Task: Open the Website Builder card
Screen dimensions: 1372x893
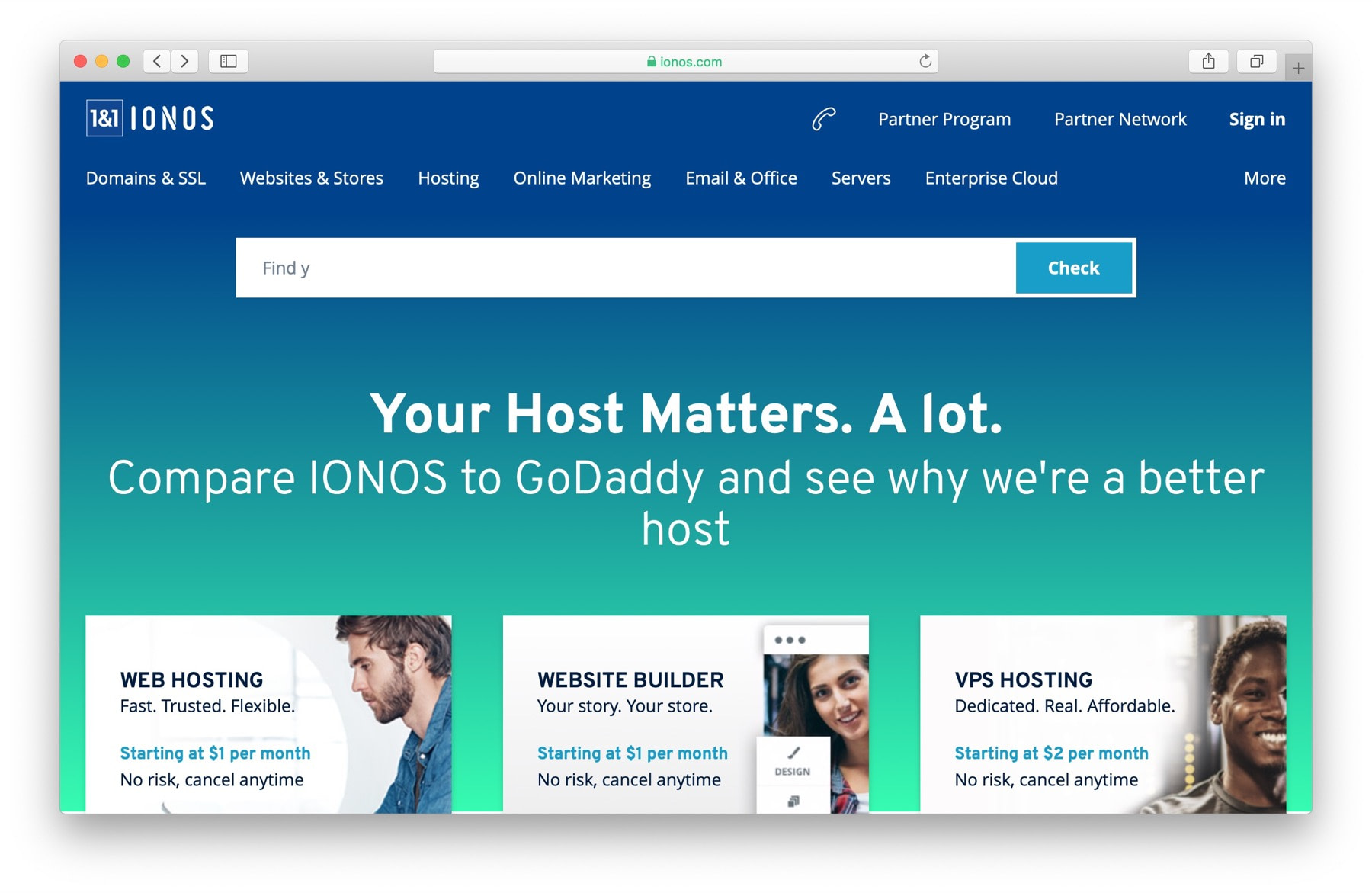Action: [685, 714]
